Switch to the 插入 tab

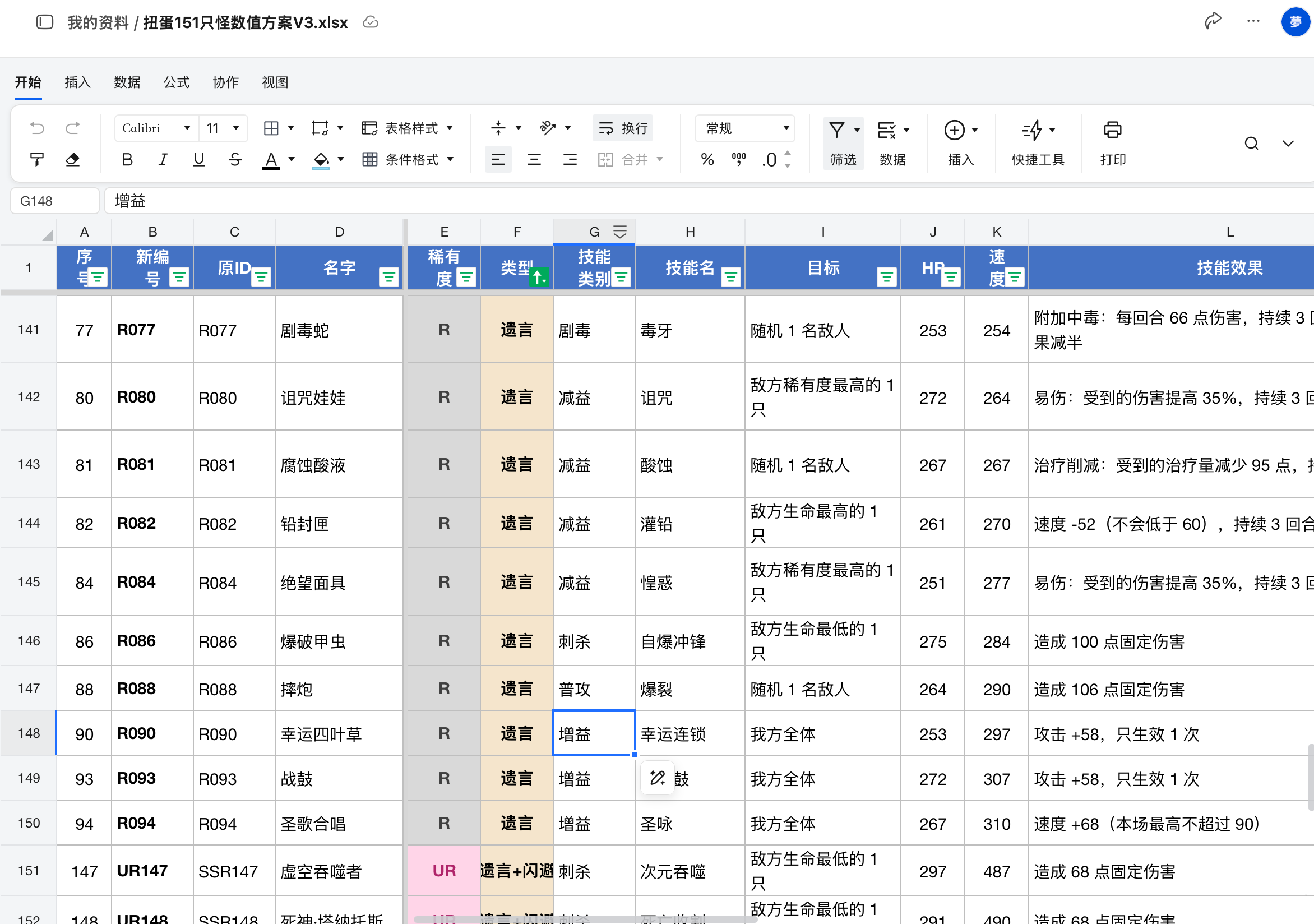coord(78,82)
